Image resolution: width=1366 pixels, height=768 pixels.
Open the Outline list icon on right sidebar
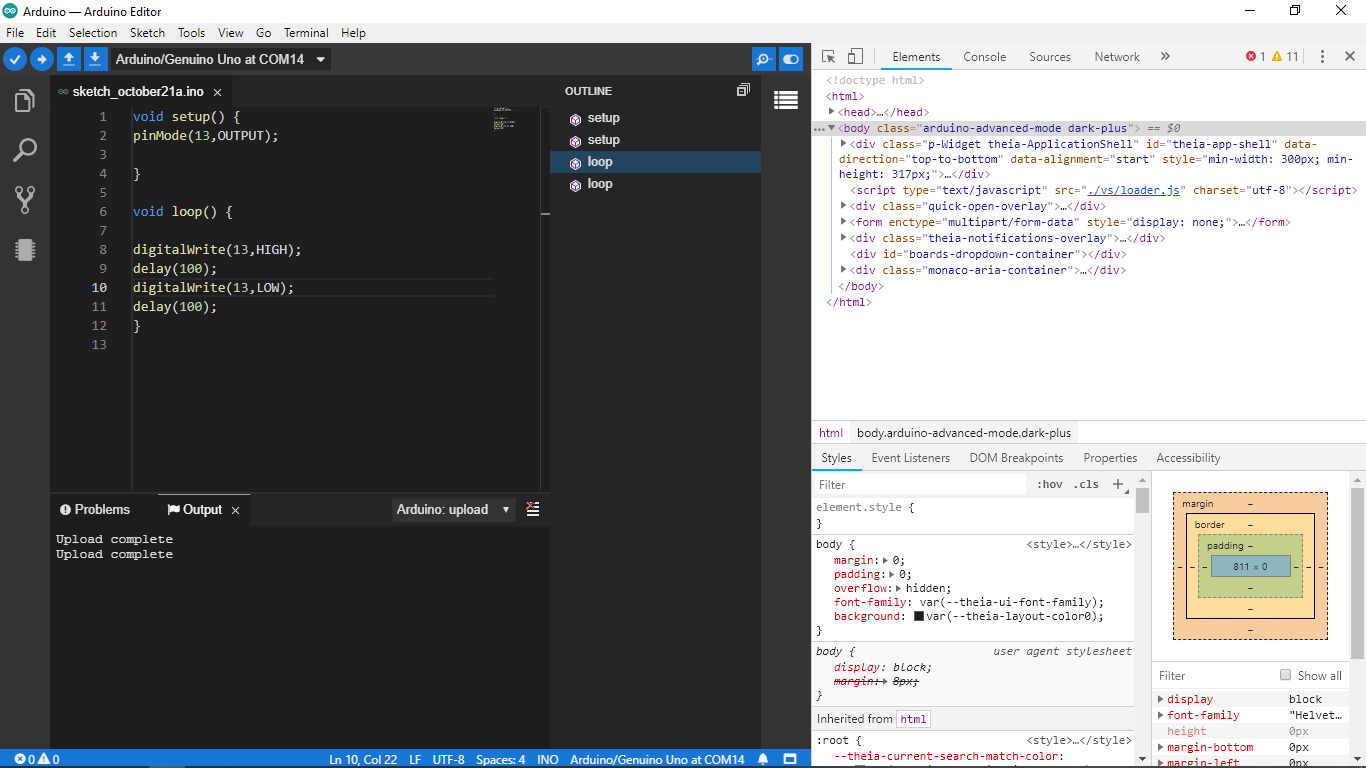pyautogui.click(x=786, y=100)
